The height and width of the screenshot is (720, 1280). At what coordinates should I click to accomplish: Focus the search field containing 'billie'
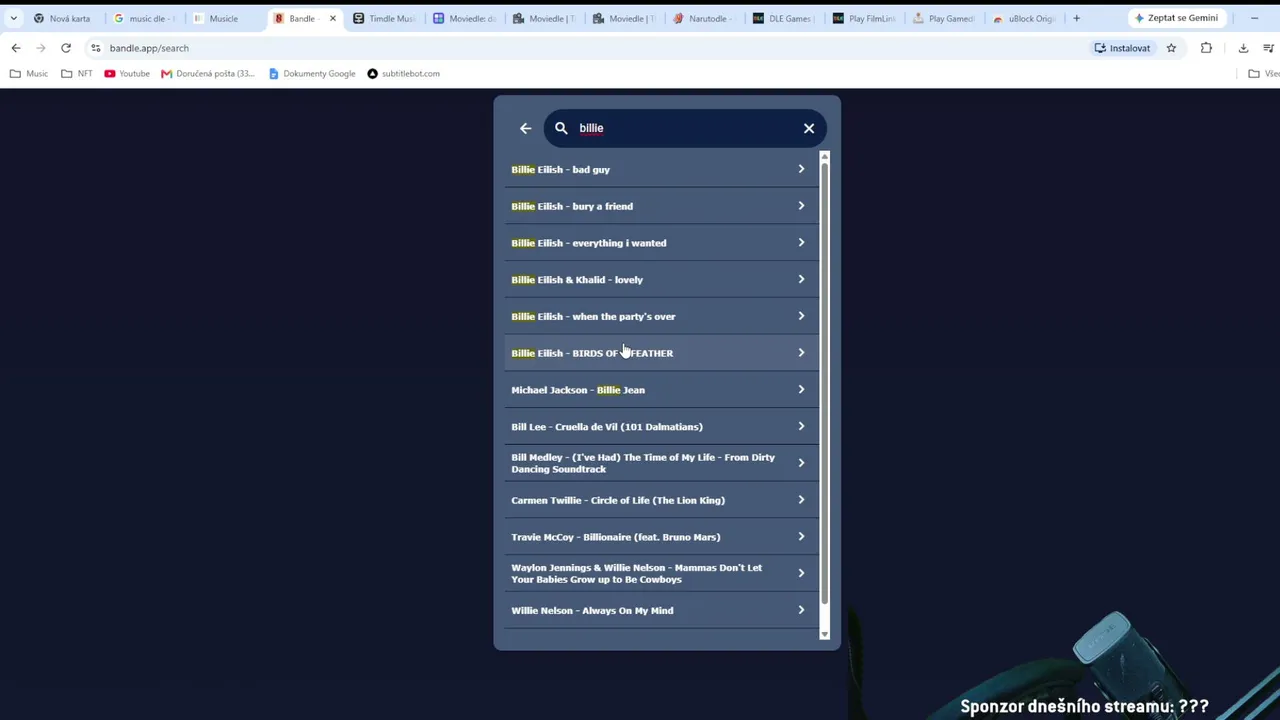(x=686, y=128)
